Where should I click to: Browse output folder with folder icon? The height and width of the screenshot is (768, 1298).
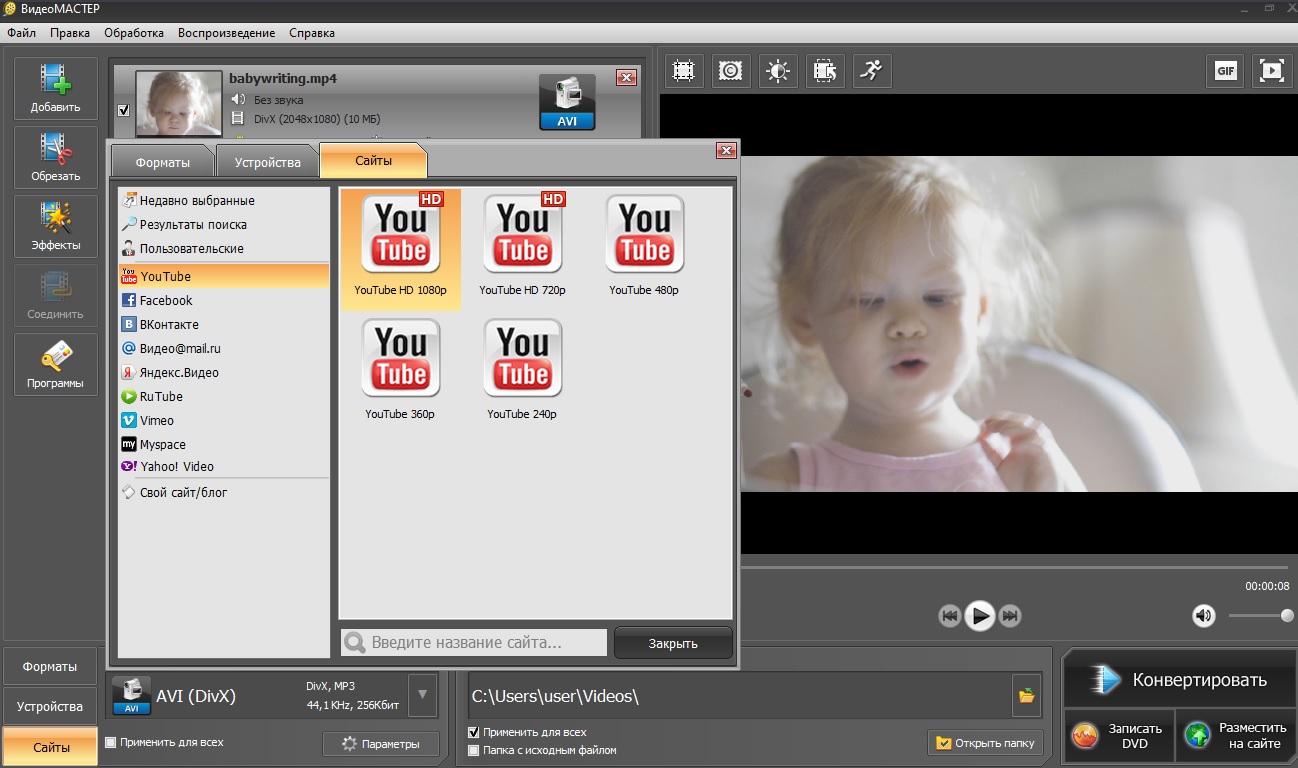coord(1026,695)
